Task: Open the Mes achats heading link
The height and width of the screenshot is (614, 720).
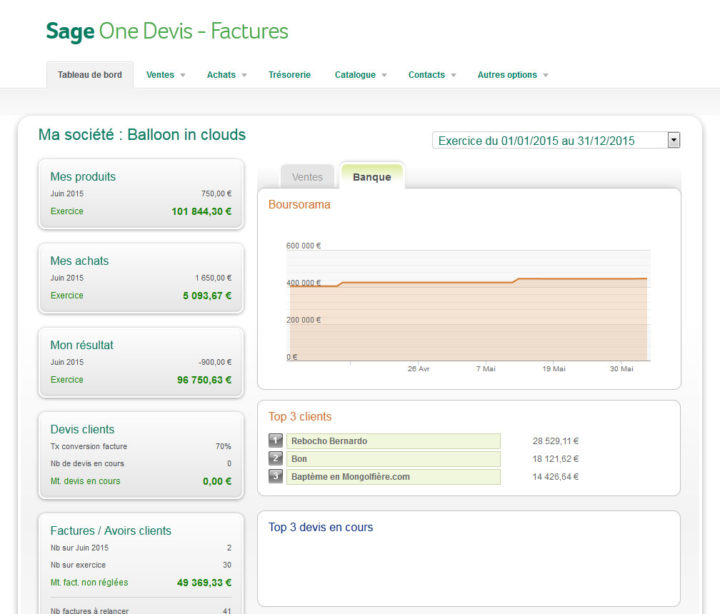Action: point(79,261)
